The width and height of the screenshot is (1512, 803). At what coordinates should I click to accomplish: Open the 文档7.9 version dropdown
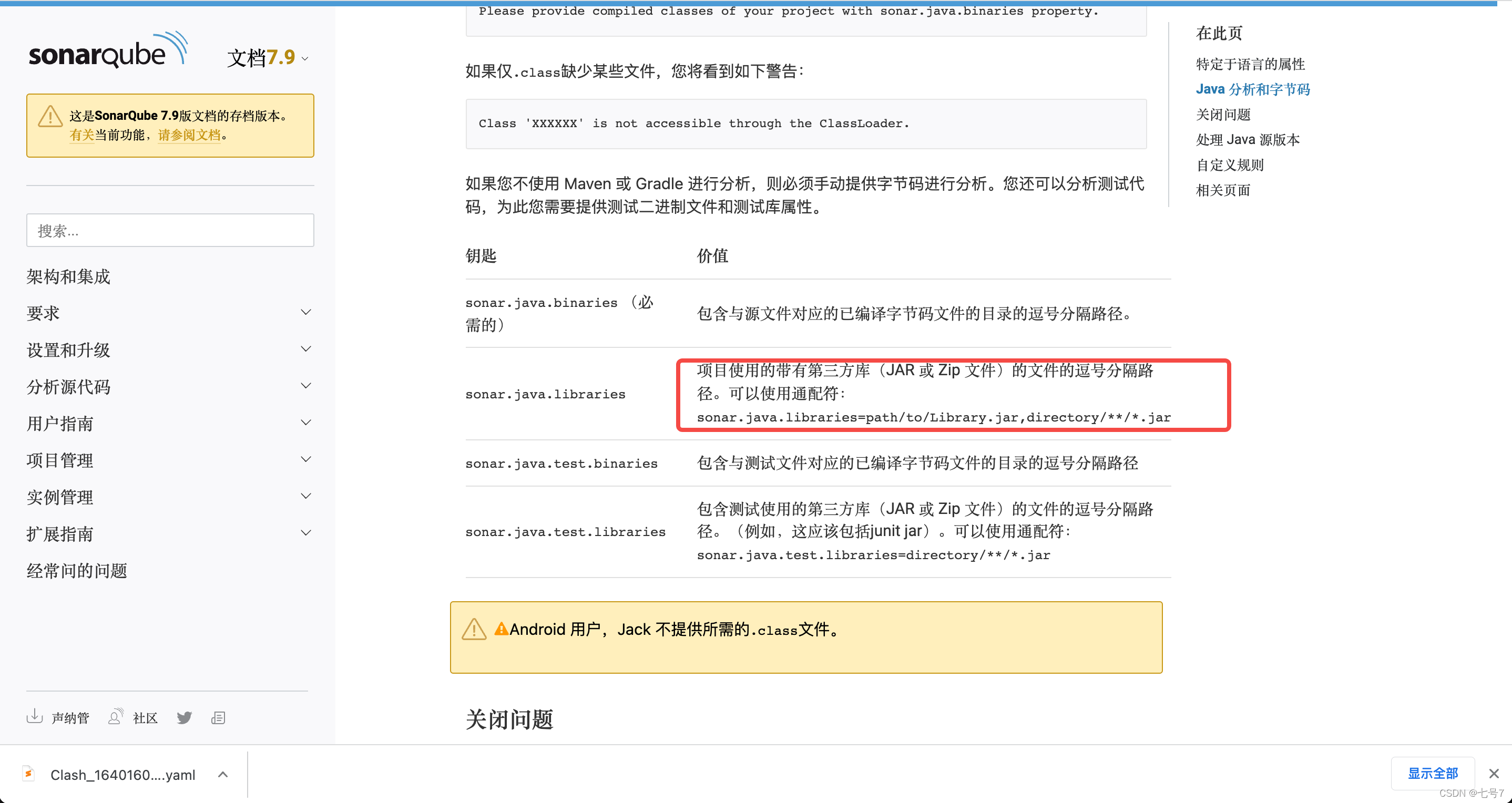pyautogui.click(x=267, y=58)
